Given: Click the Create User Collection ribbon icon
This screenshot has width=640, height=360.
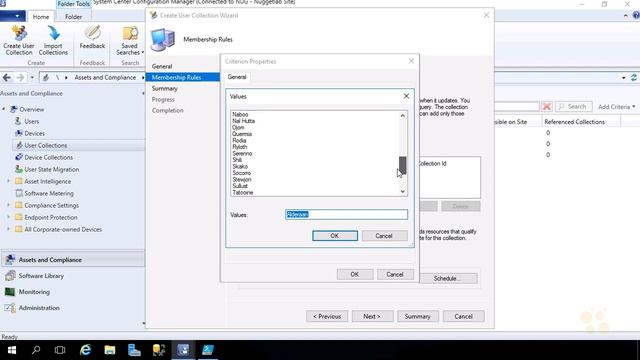Looking at the screenshot, I should [19, 40].
